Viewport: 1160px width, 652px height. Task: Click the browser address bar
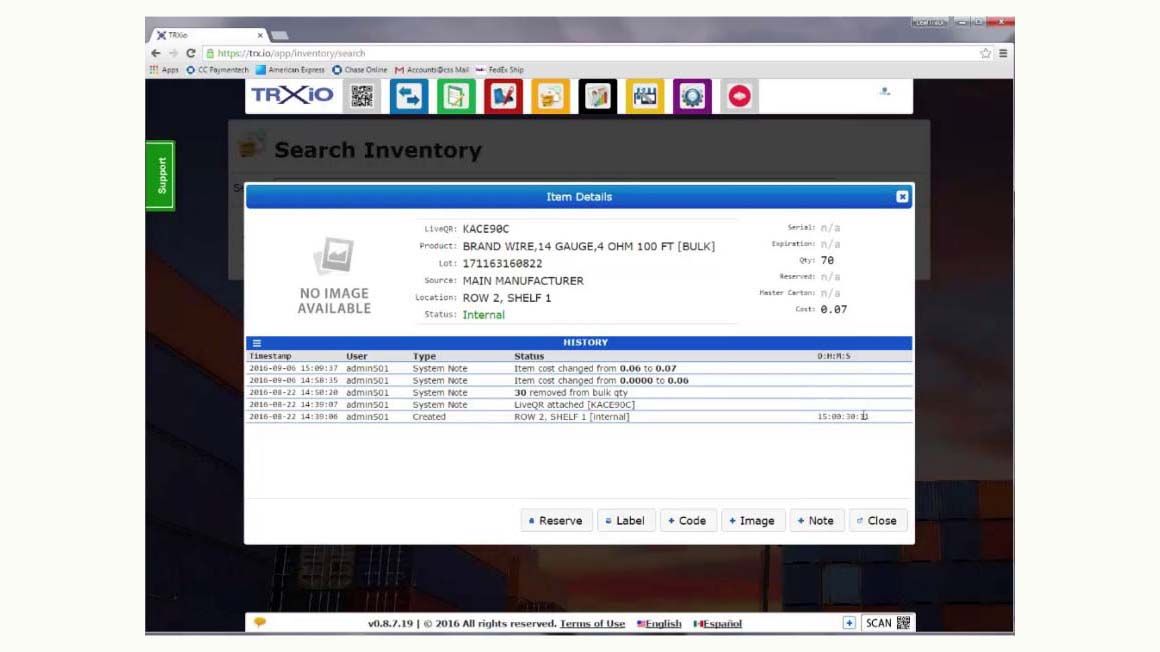pyautogui.click(x=400, y=52)
